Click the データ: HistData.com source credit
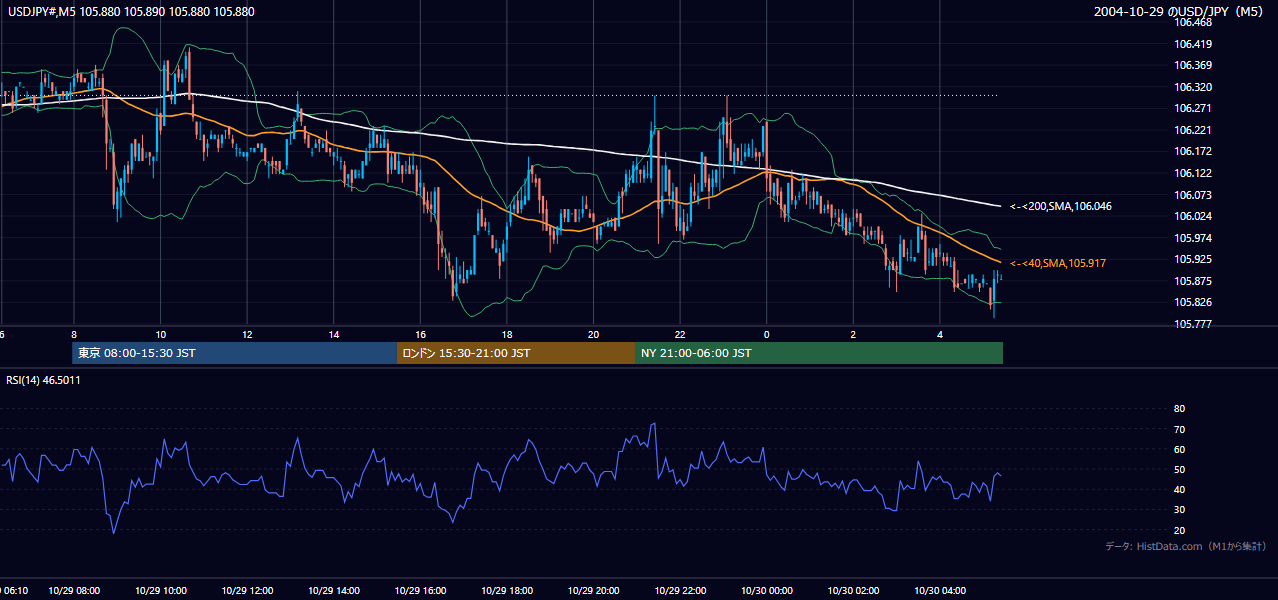The width and height of the screenshot is (1278, 600). tap(1185, 546)
